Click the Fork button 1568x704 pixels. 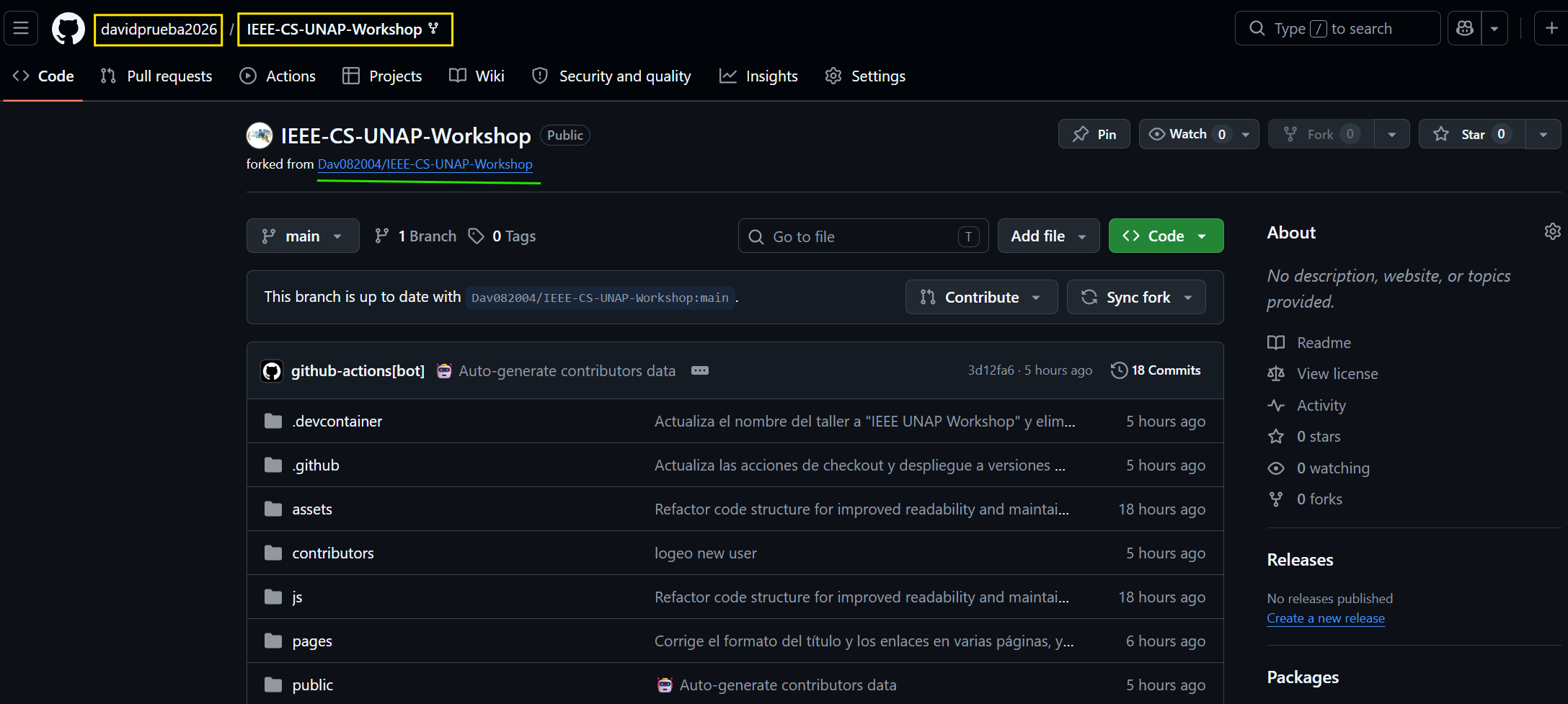[x=1321, y=134]
